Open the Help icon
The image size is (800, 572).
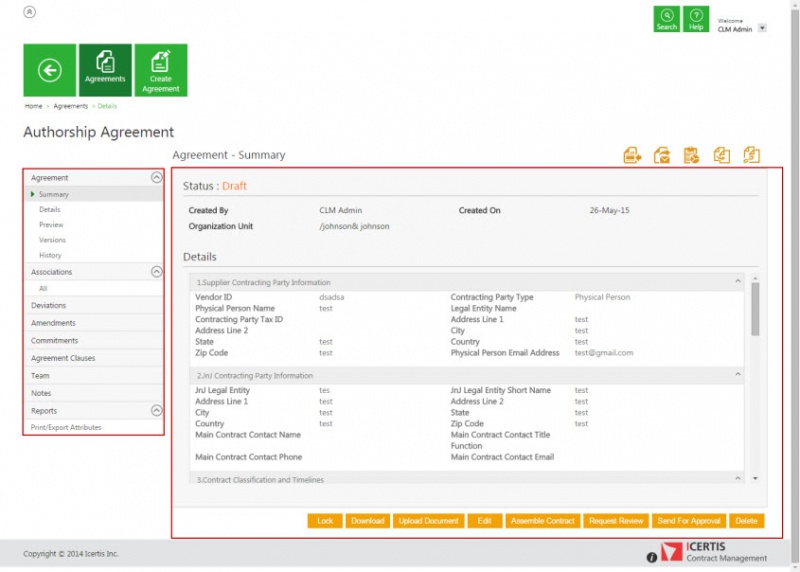tap(696, 19)
